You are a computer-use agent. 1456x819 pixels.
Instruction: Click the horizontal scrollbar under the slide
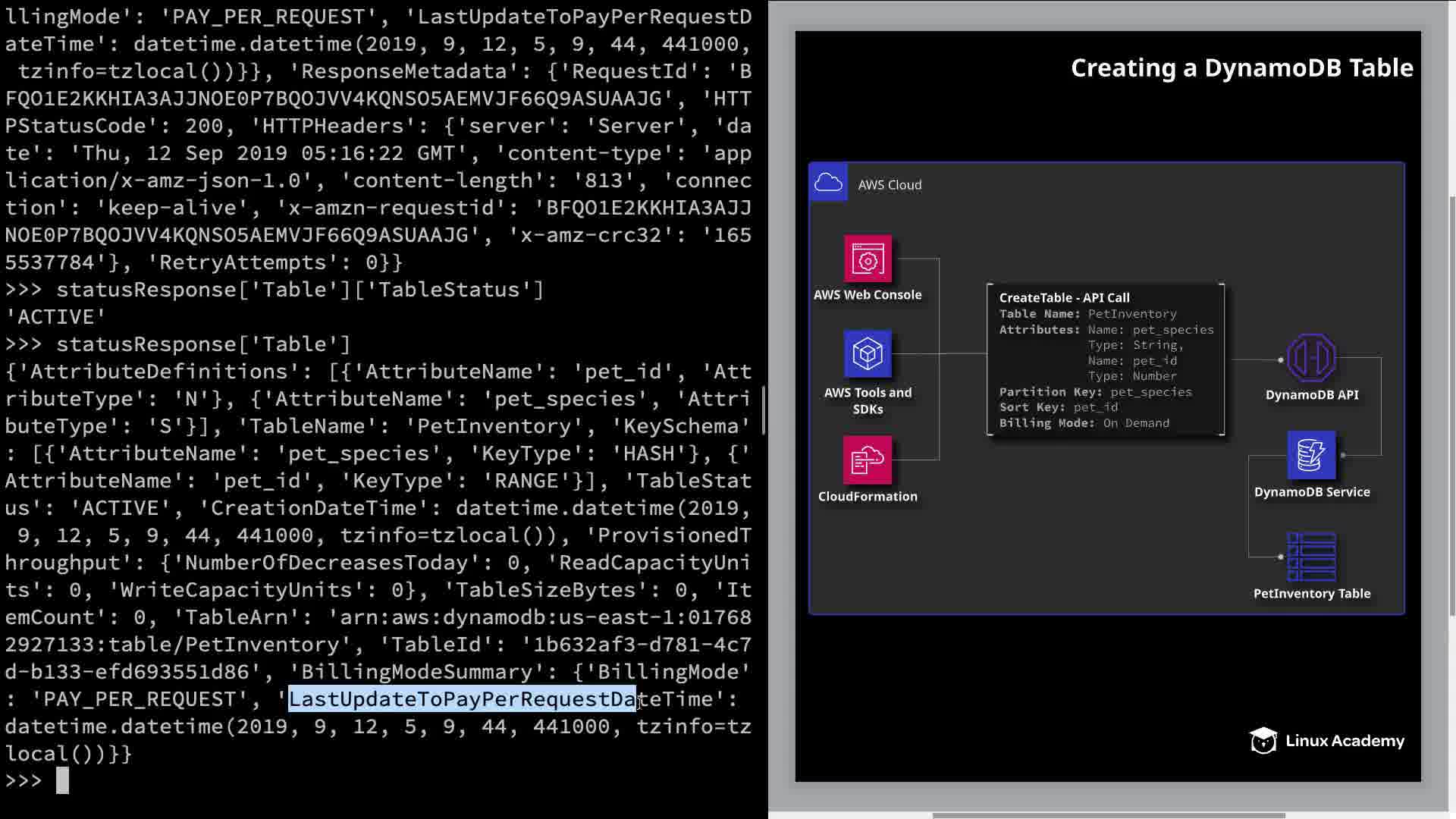[x=1107, y=815]
